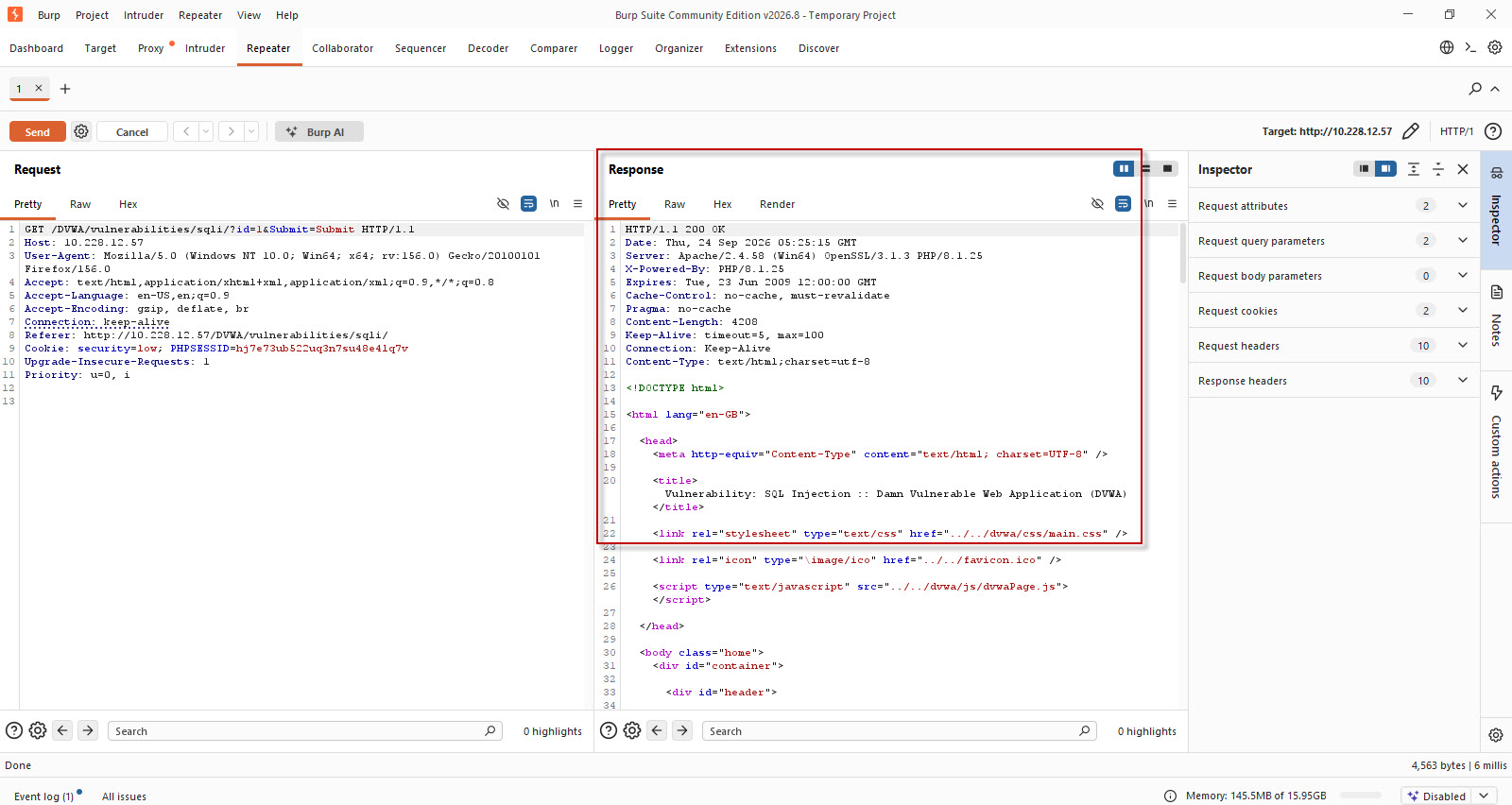Toggle response non-printable characters visibility
Viewport: 1512px width, 805px height.
click(x=1097, y=203)
